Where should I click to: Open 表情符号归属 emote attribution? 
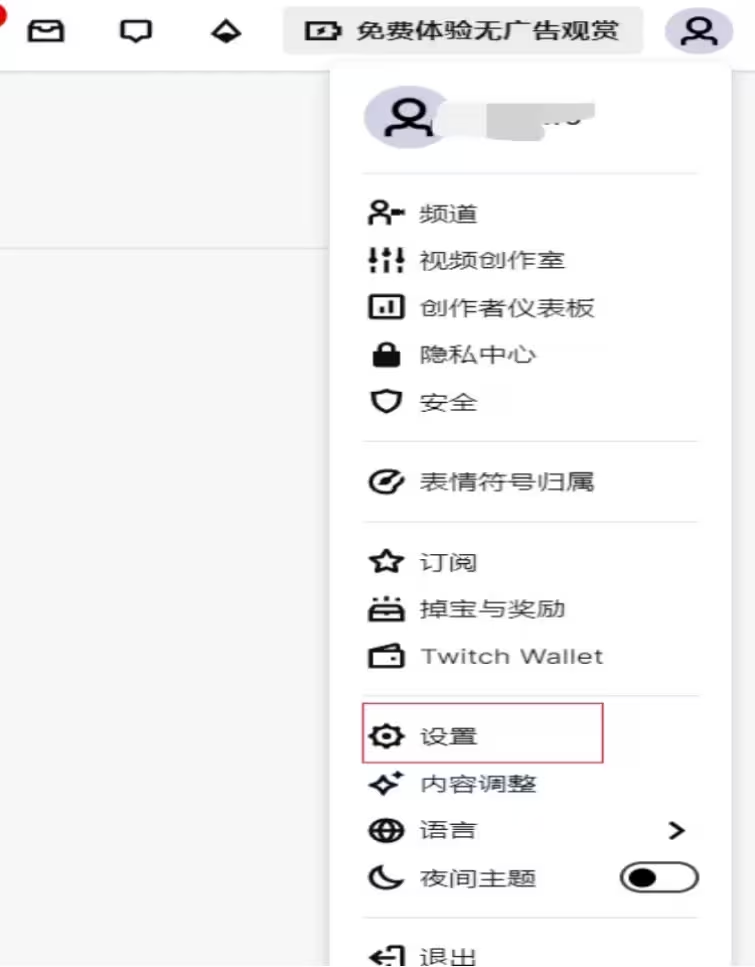pyautogui.click(x=530, y=482)
